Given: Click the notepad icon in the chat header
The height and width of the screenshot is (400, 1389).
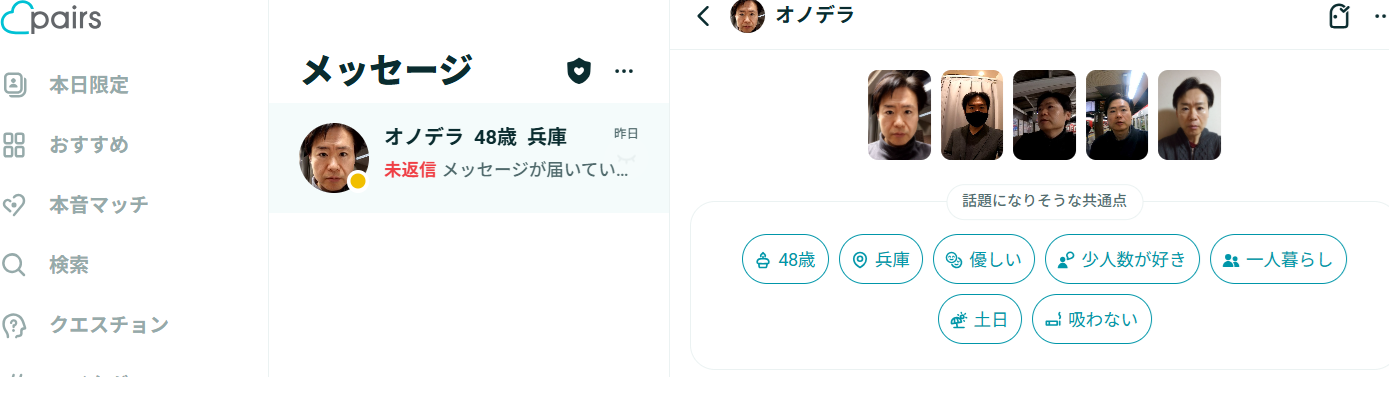Looking at the screenshot, I should [x=1338, y=17].
